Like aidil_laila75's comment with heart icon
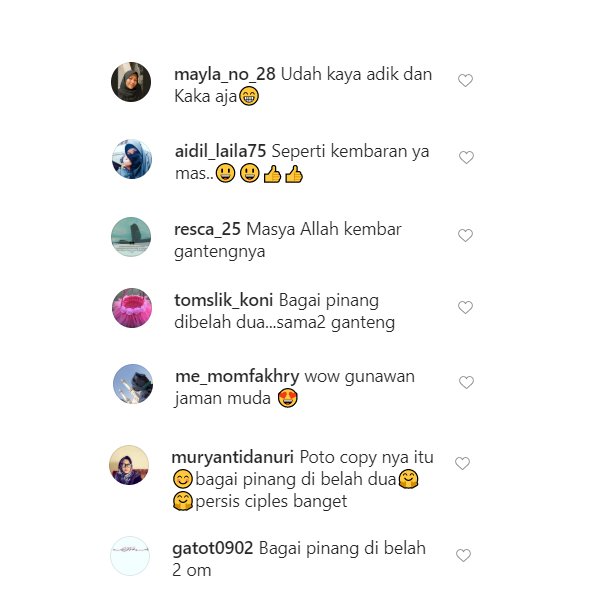The width and height of the screenshot is (610, 610). click(466, 158)
